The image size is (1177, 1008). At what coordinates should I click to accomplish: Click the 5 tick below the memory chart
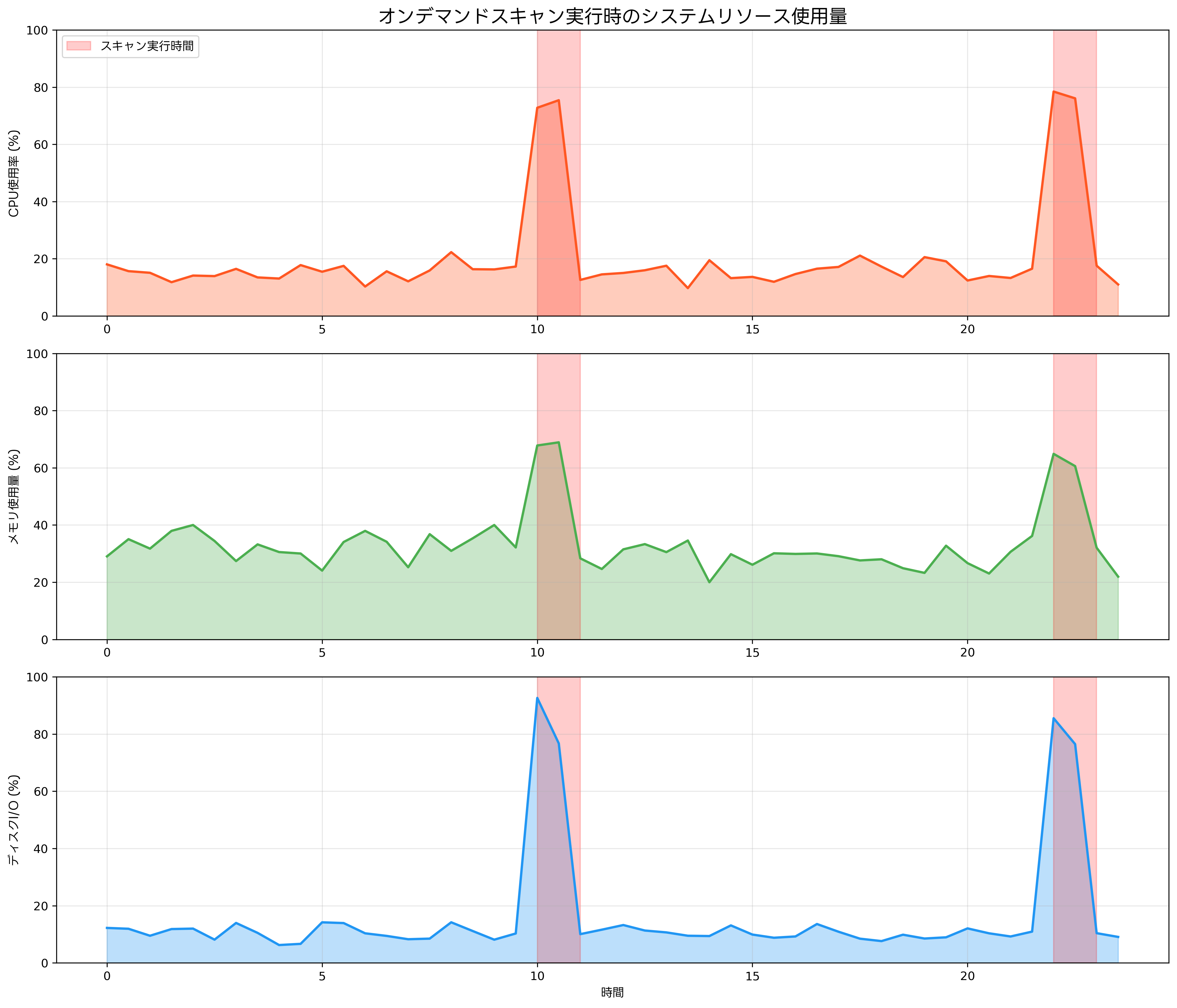click(x=322, y=653)
